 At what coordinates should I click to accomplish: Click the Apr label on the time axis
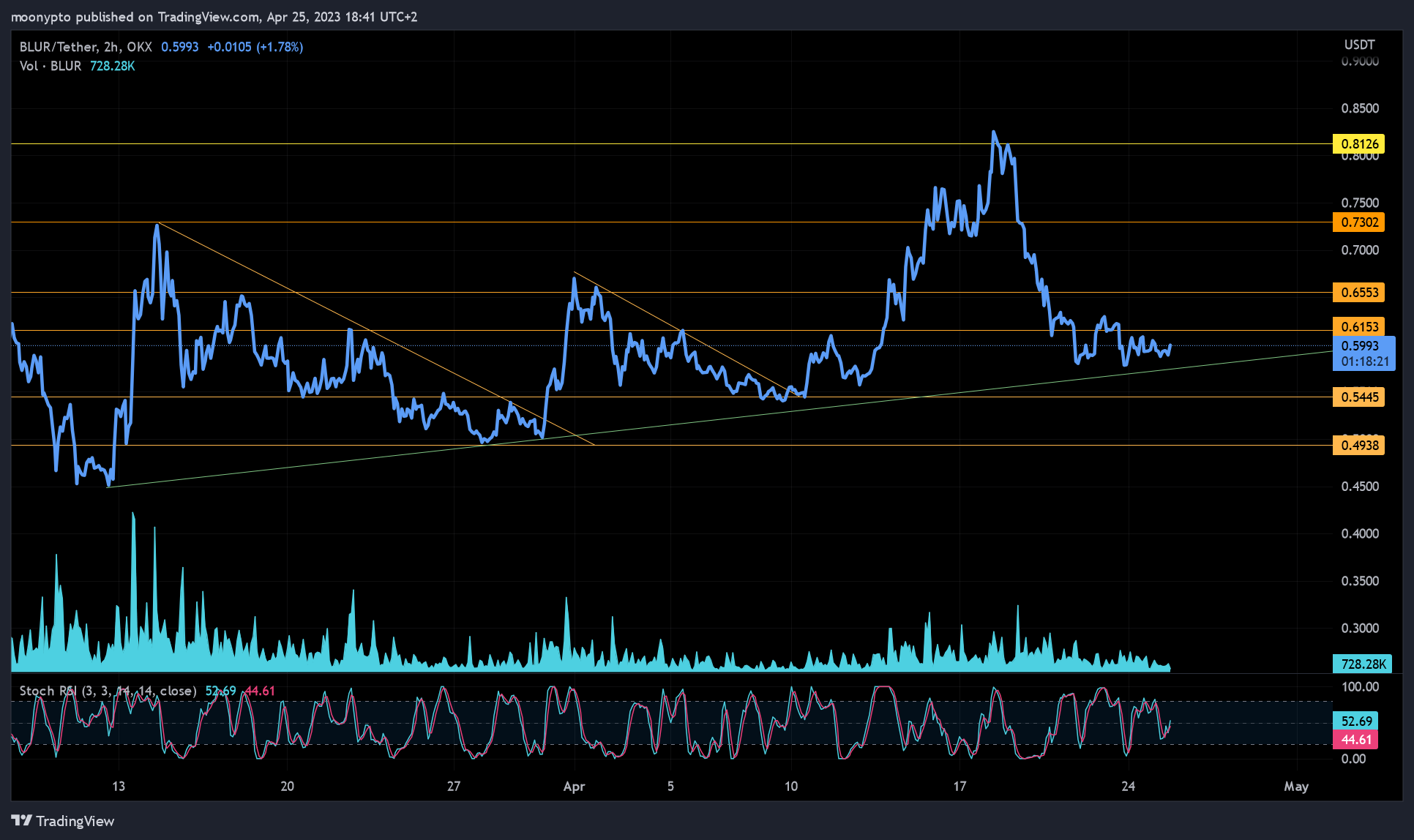click(575, 787)
